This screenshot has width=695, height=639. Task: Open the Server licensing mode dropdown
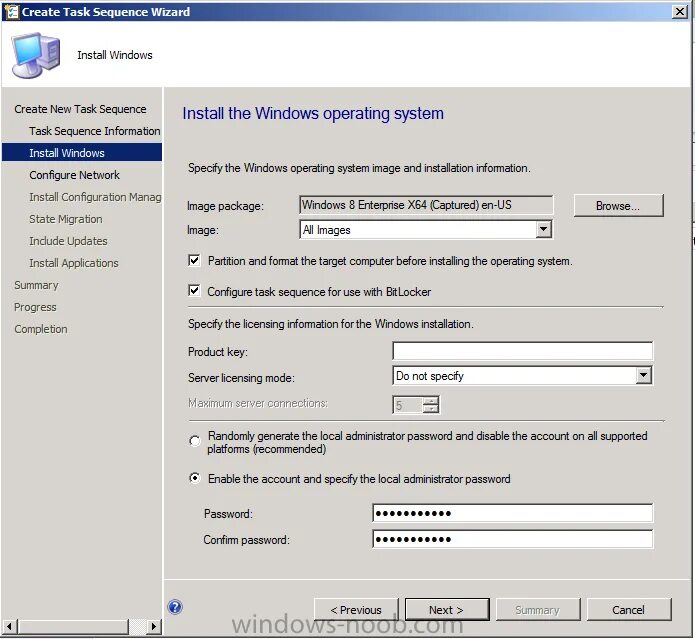click(x=644, y=376)
